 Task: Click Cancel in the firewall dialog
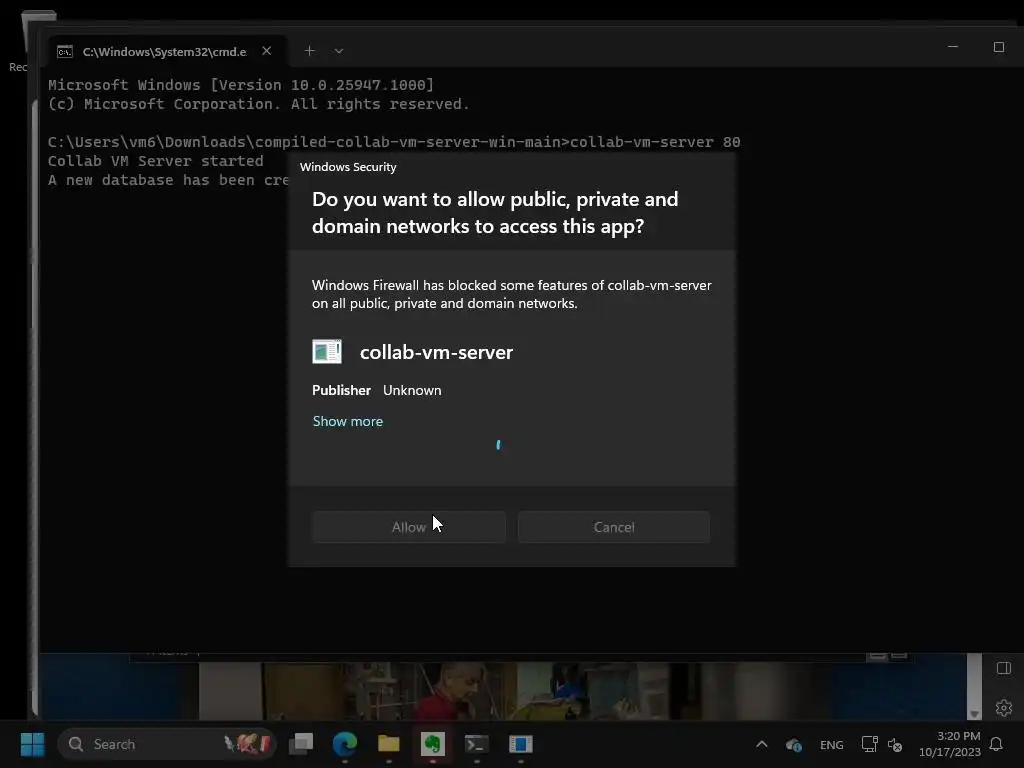[x=614, y=527]
